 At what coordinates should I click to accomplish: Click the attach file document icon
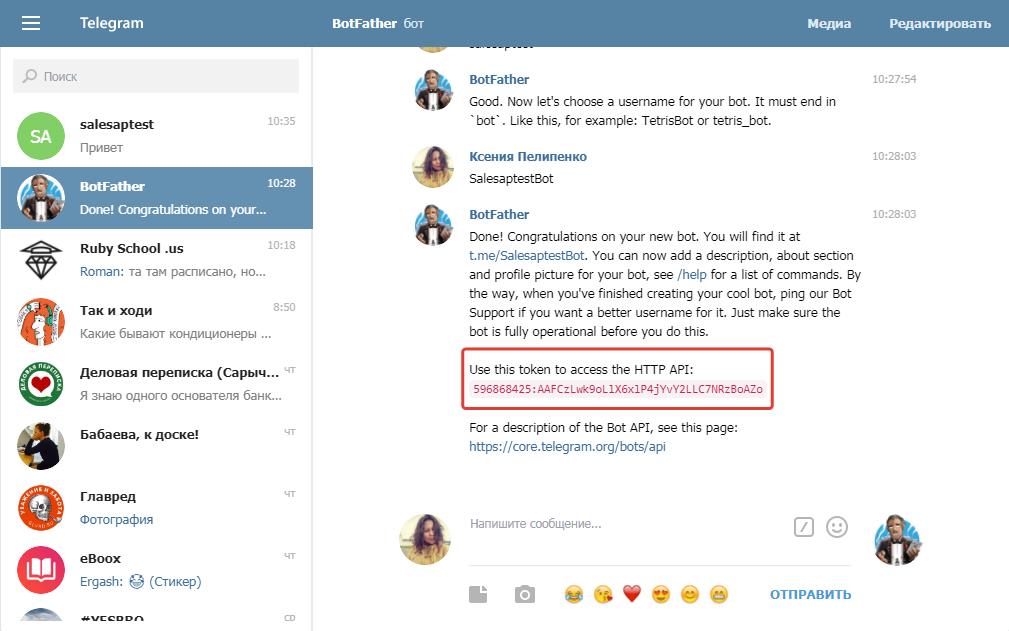[478, 595]
